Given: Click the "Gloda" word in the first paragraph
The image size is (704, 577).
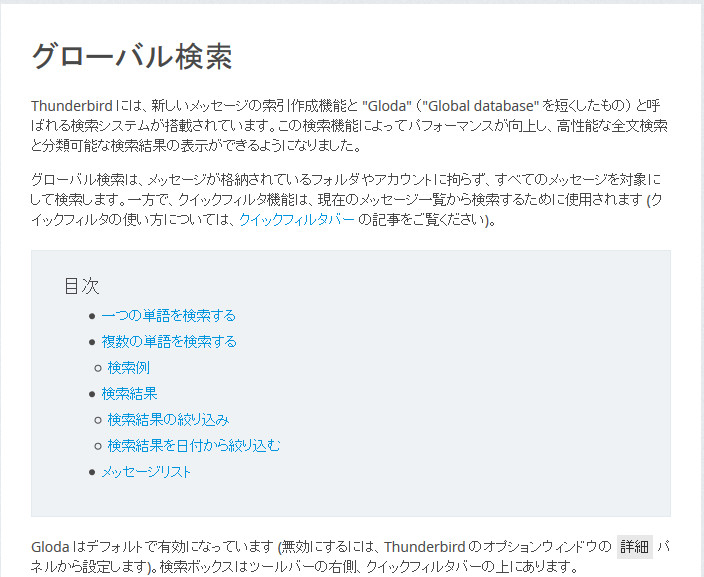Looking at the screenshot, I should [387, 106].
